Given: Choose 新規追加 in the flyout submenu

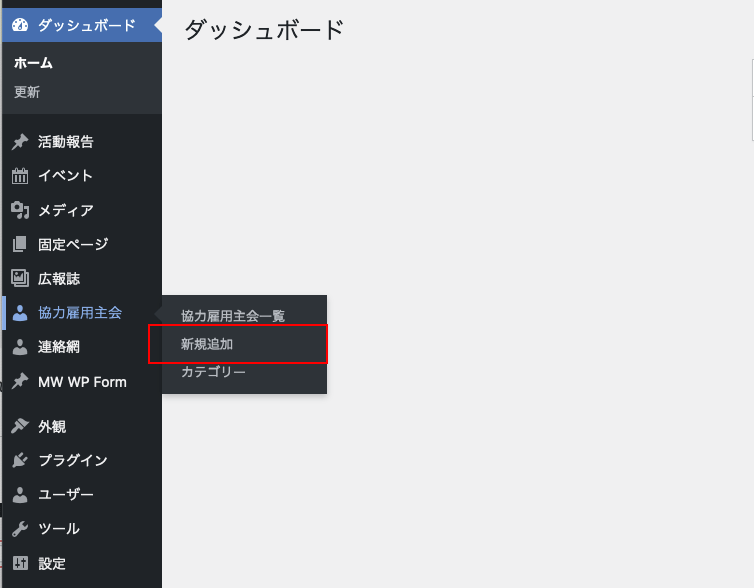Looking at the screenshot, I should 207,344.
